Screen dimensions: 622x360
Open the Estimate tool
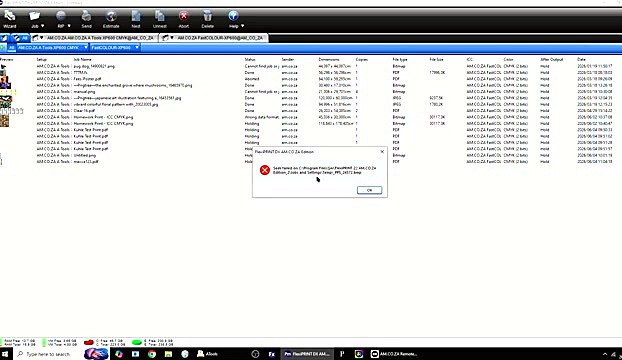(111, 19)
